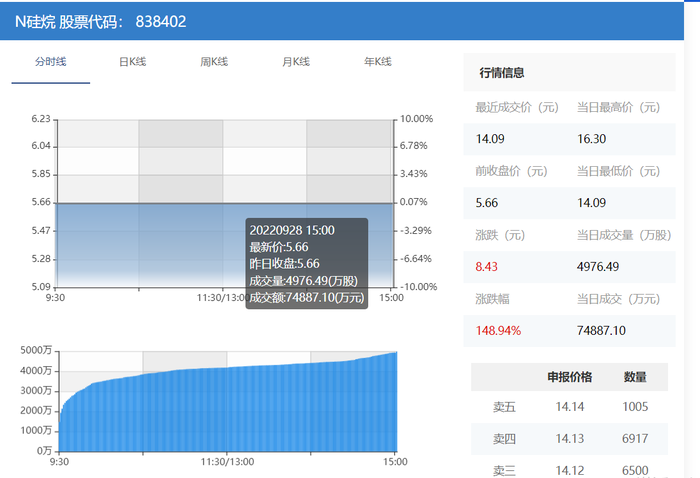Click the 当日最低价（元） label
The image size is (700, 478).
[x=618, y=171]
